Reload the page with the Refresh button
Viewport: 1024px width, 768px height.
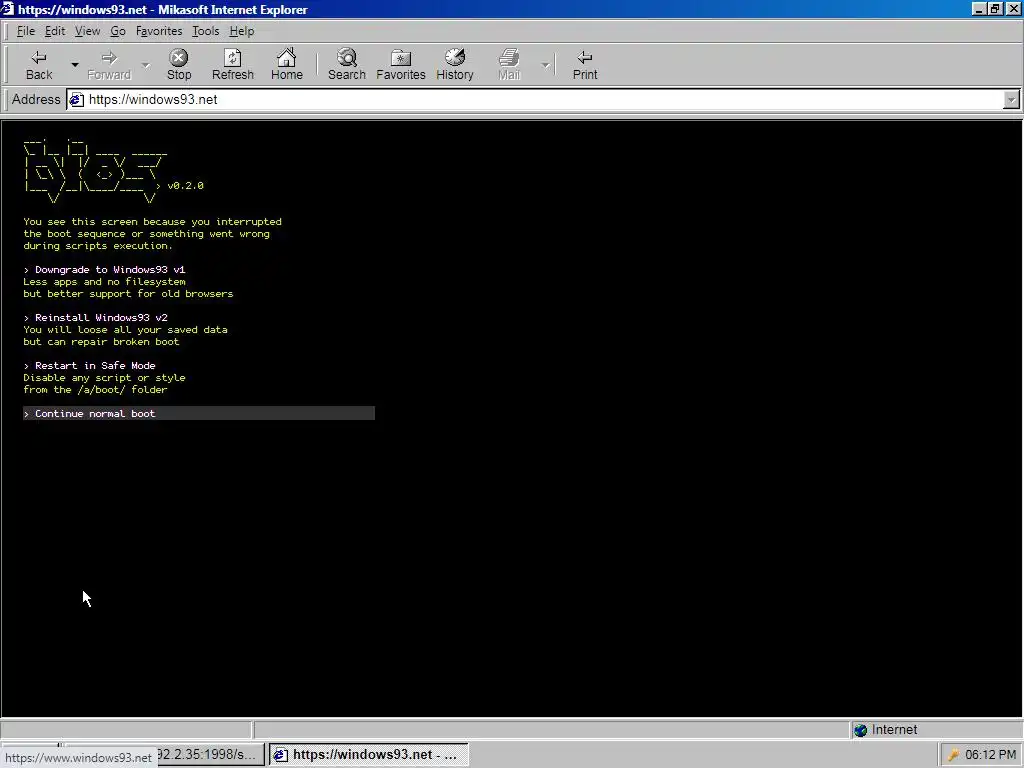point(232,65)
